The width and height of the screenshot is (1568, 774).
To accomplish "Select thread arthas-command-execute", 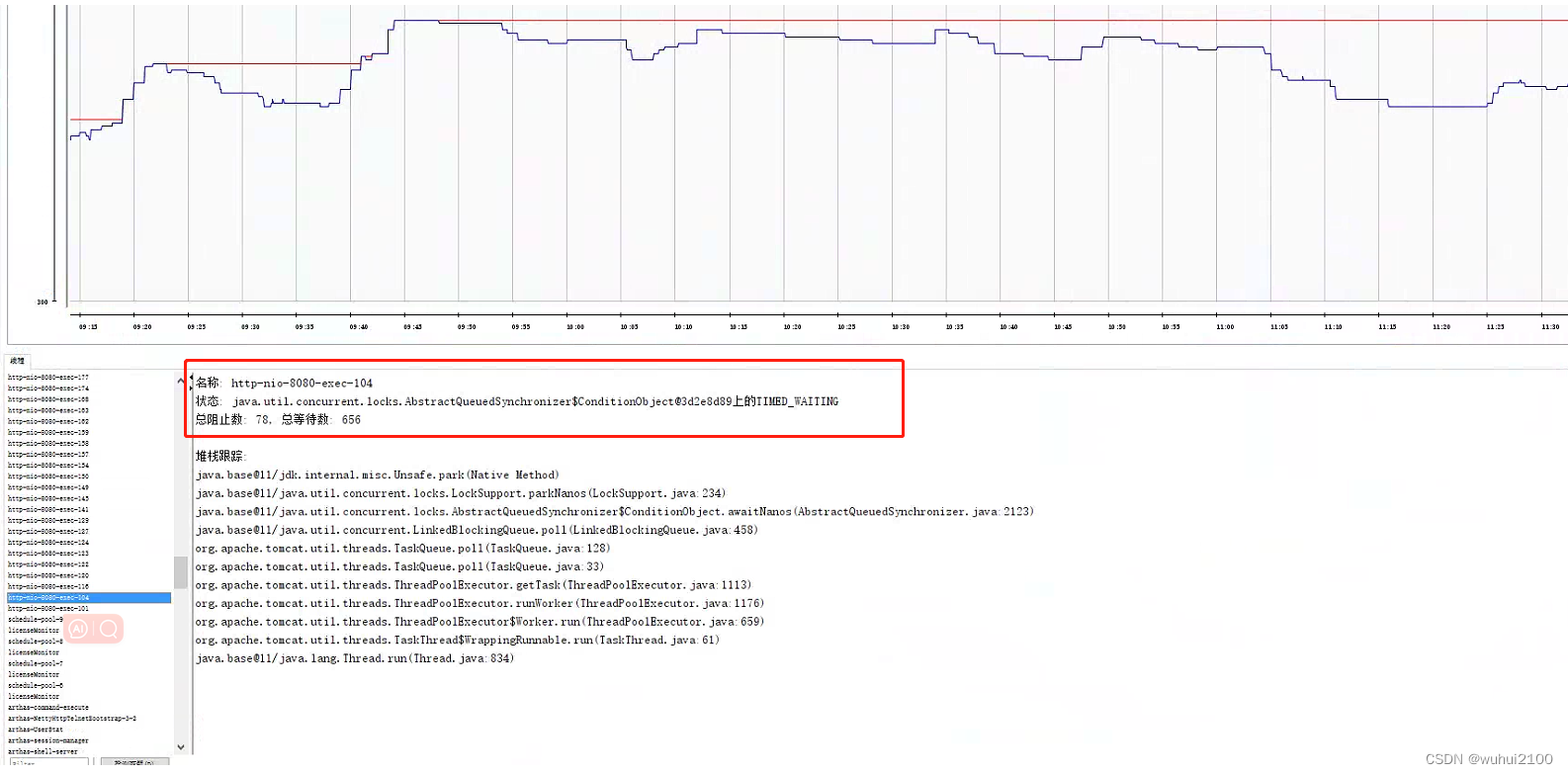I will pos(48,707).
